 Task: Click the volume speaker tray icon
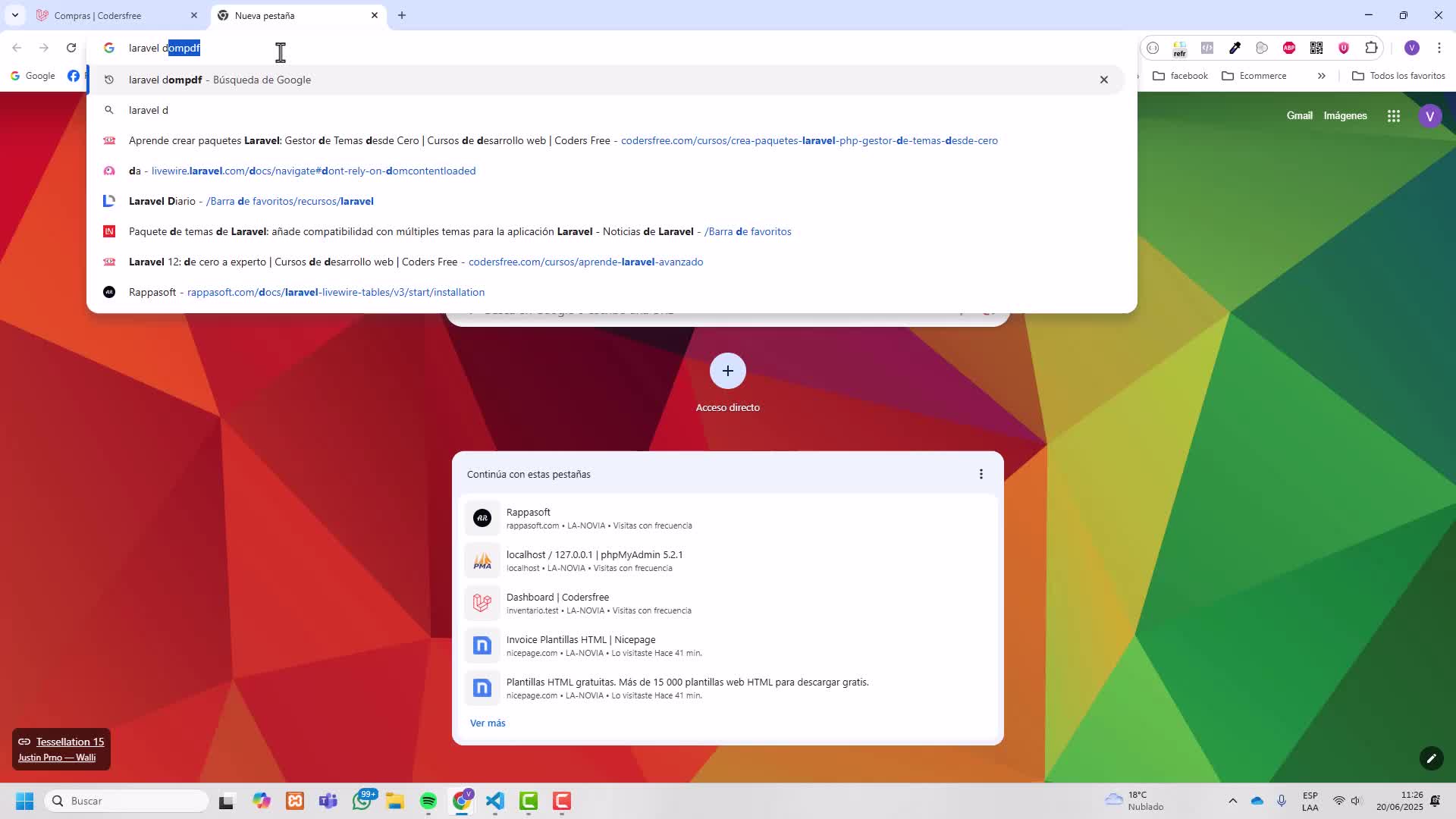click(x=1356, y=801)
